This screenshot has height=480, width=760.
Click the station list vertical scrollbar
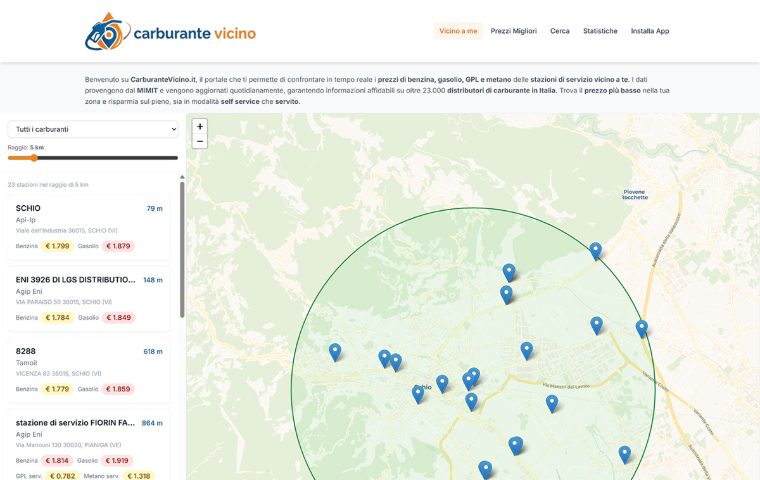(x=182, y=249)
